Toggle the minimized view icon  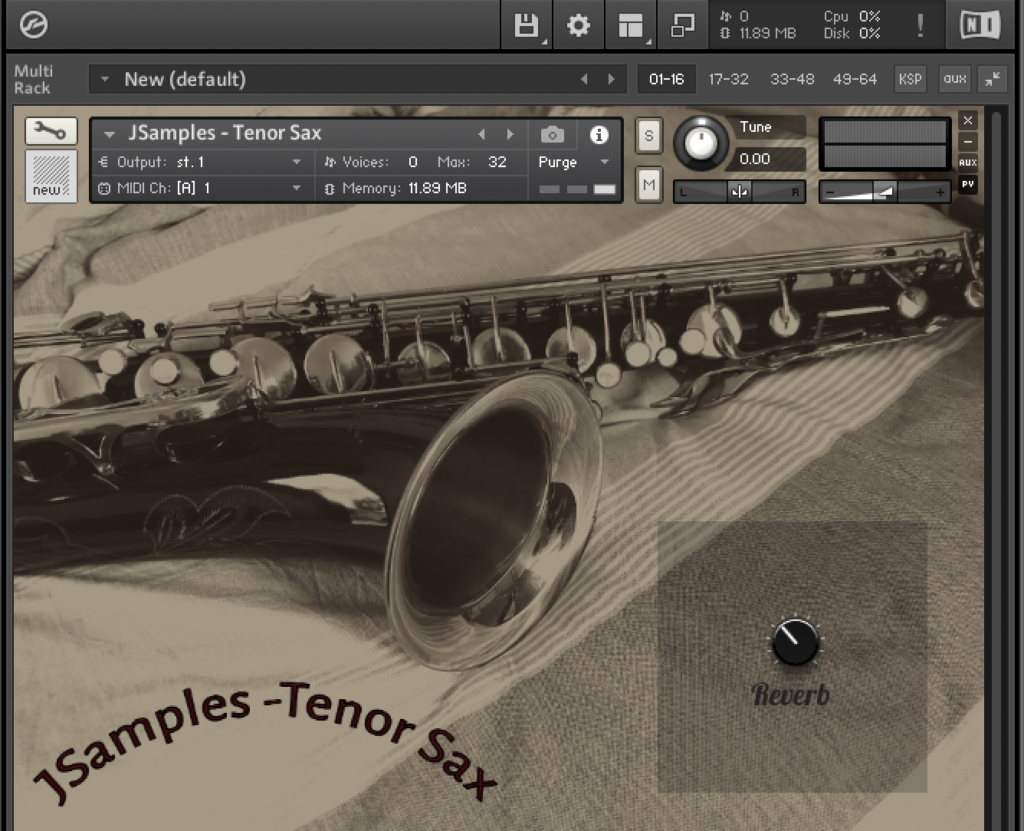click(x=682, y=25)
